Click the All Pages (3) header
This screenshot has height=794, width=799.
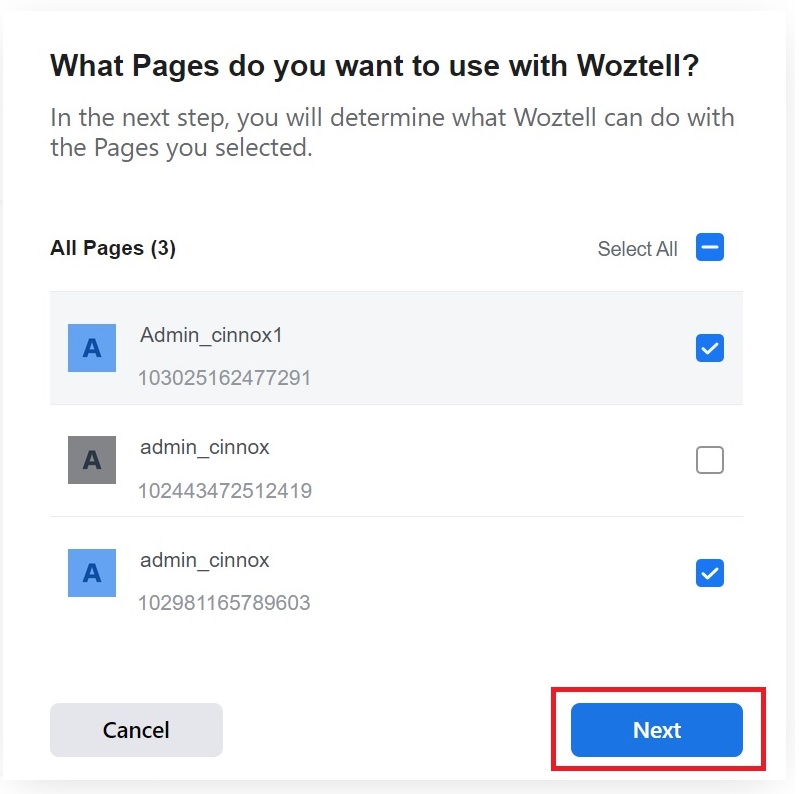click(113, 248)
